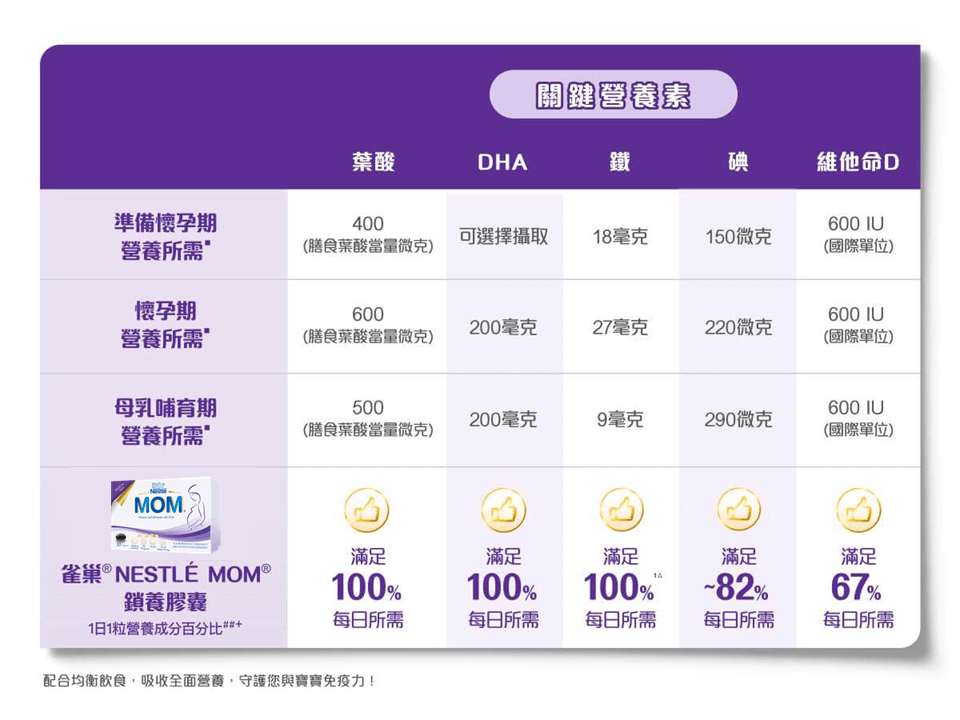Select the DHA column header
The height and width of the screenshot is (720, 960).
coord(502,162)
